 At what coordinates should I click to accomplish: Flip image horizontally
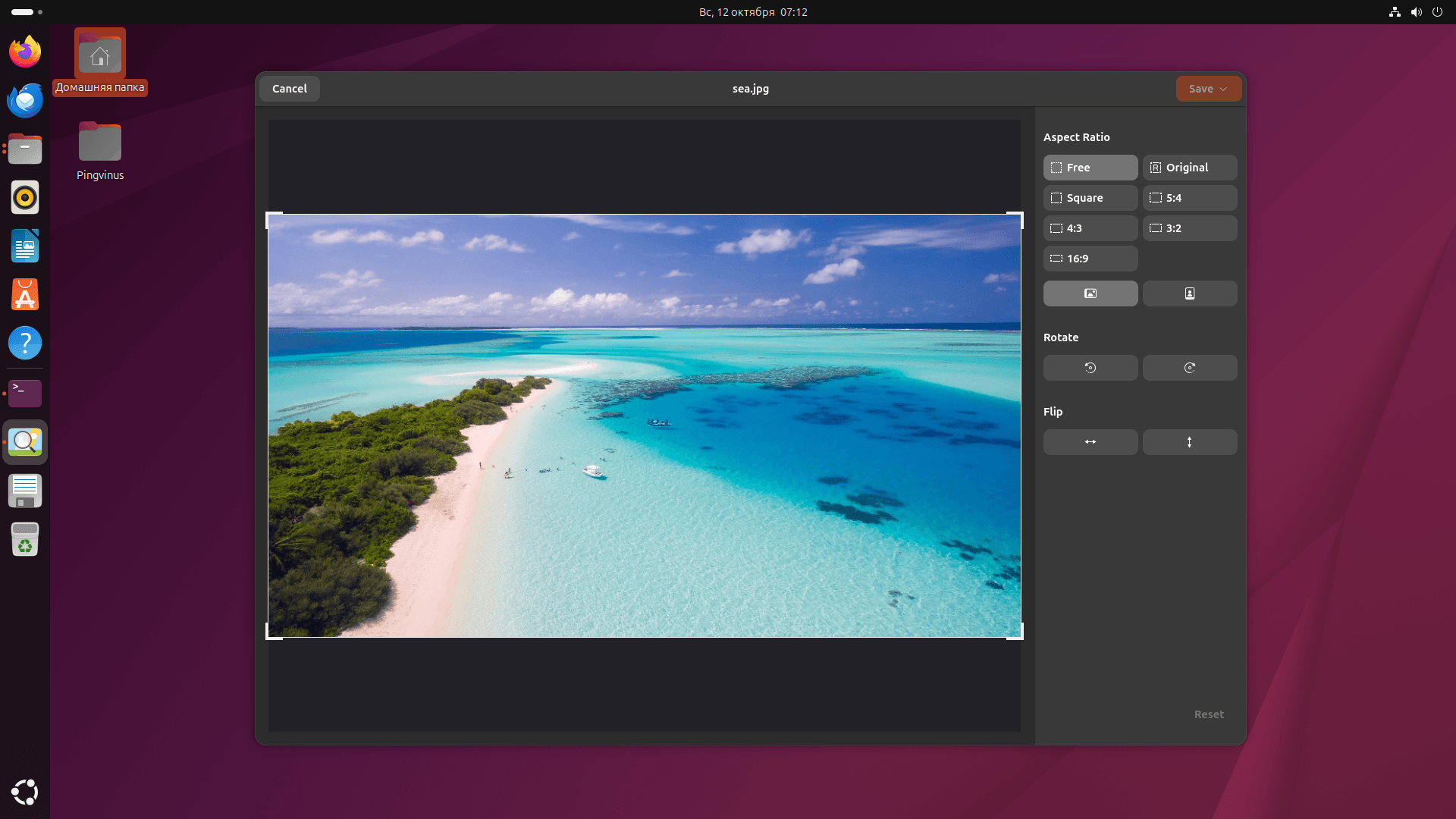click(x=1090, y=442)
